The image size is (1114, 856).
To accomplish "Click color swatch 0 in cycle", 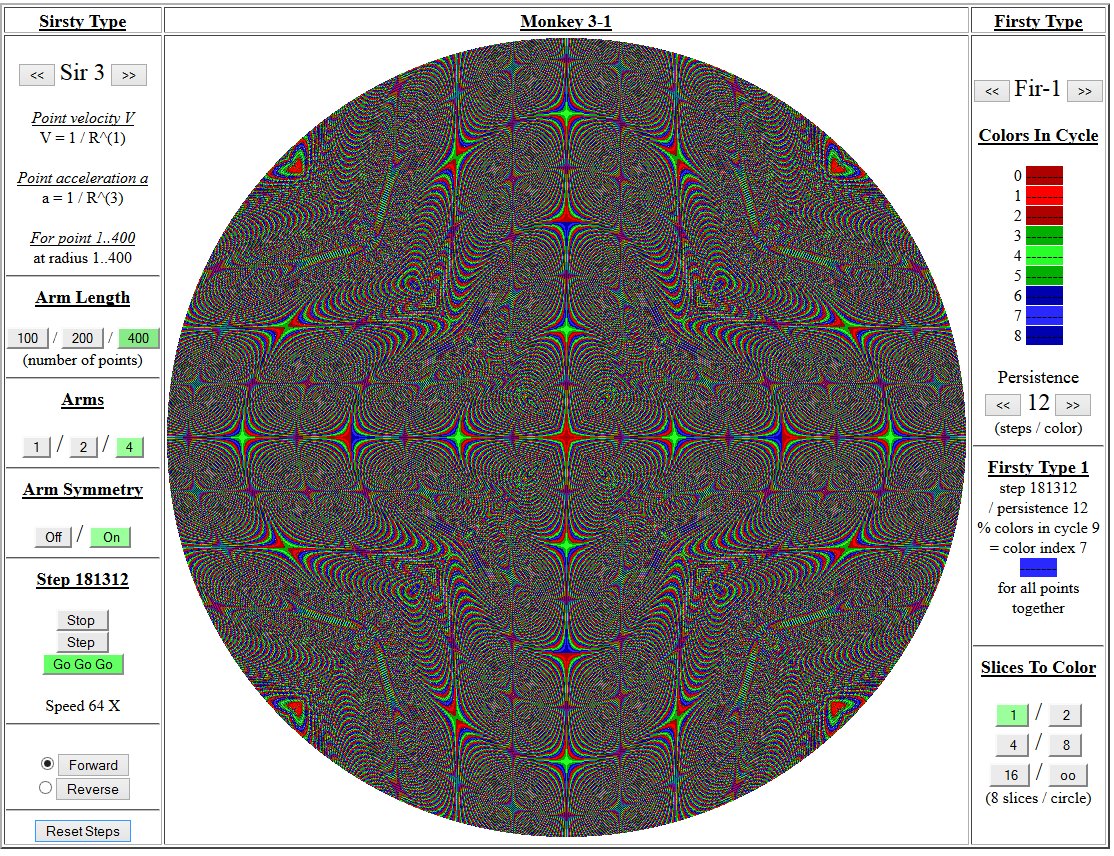I will coord(1044,175).
